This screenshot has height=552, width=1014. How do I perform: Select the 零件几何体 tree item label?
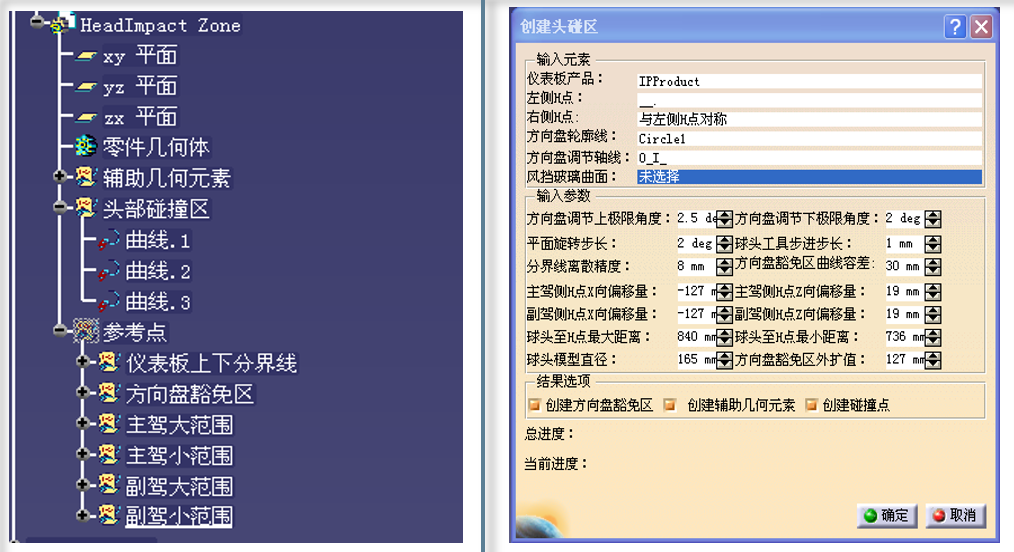click(x=156, y=147)
